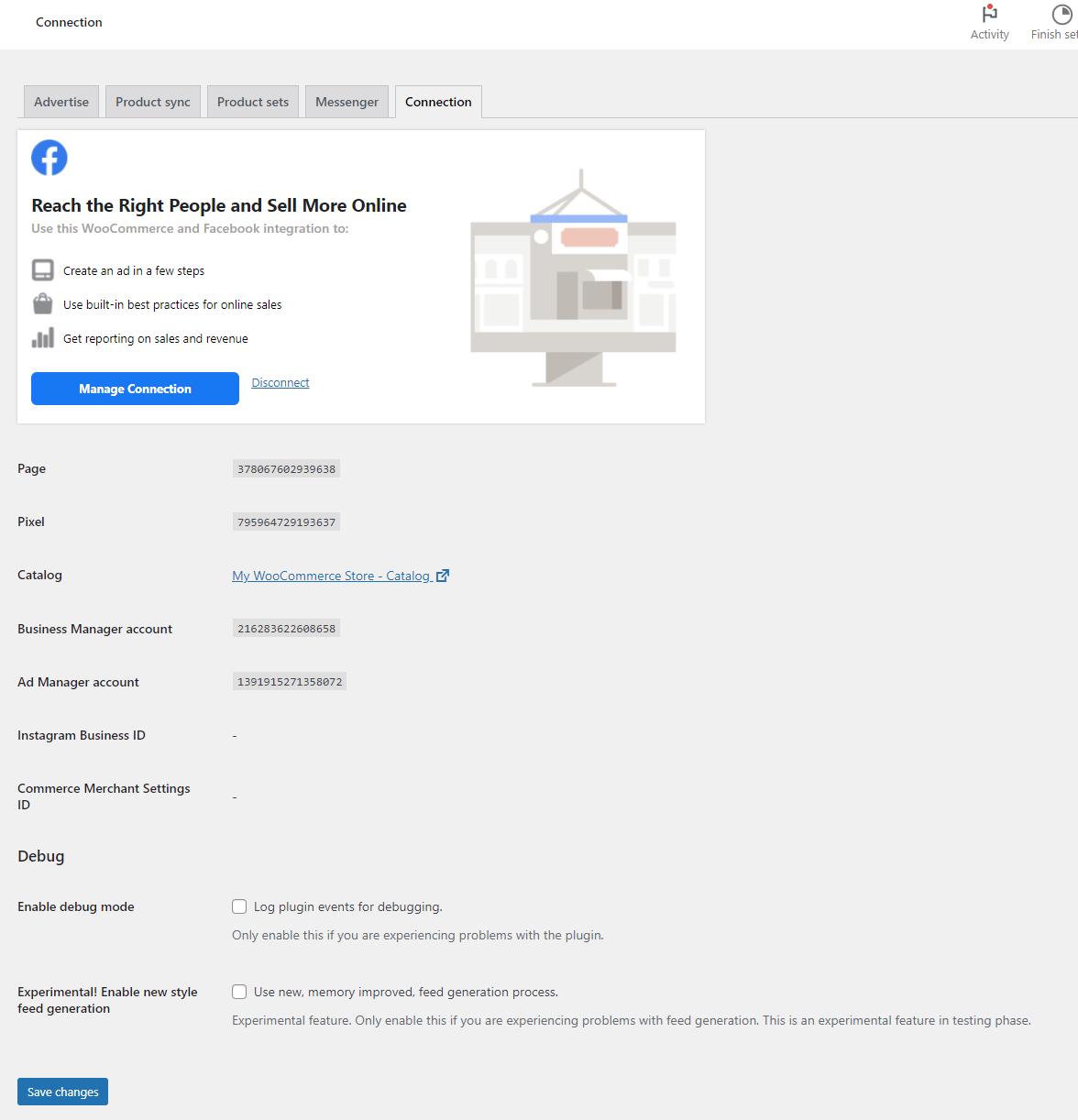Open the Activity flag icon

989,14
